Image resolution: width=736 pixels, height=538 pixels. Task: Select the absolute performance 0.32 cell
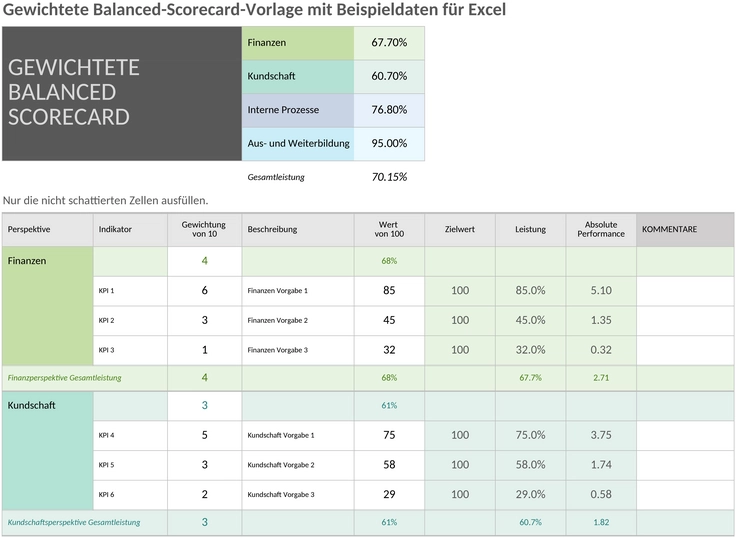pyautogui.click(x=601, y=350)
